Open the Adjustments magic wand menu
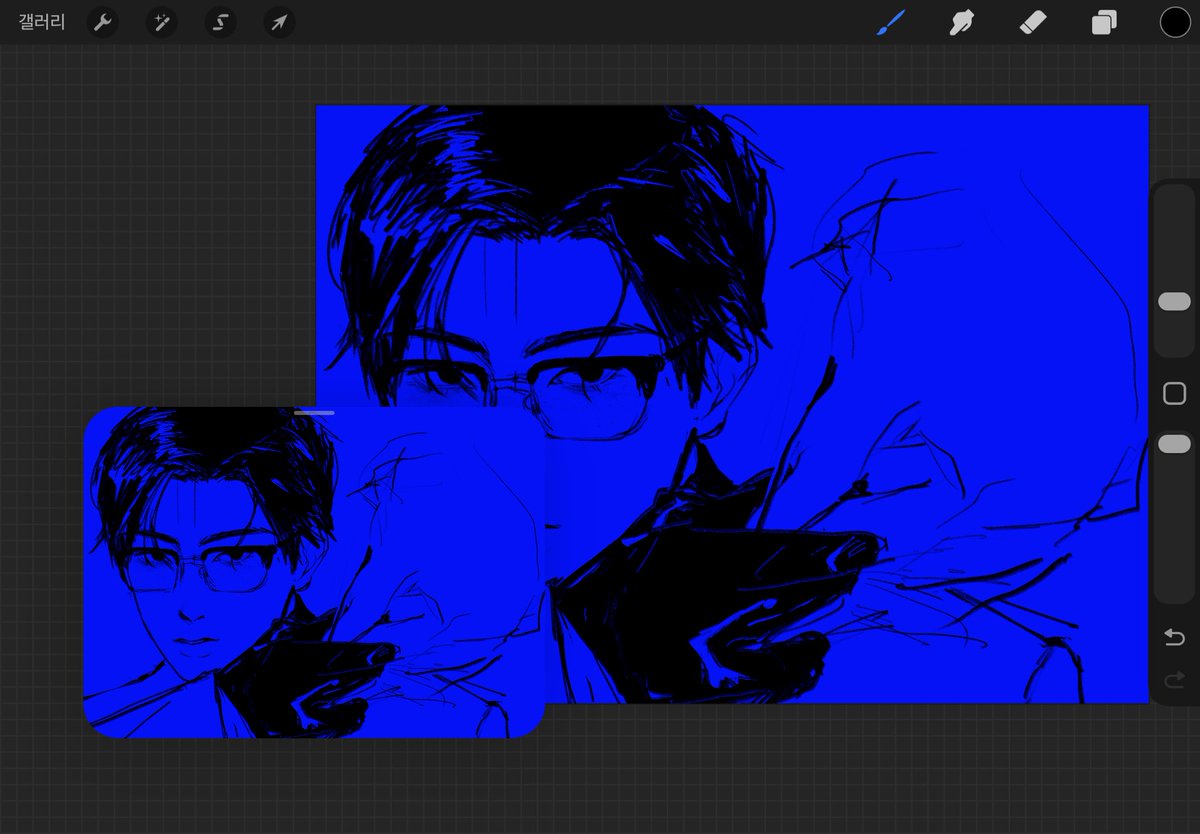This screenshot has height=834, width=1200. point(161,22)
